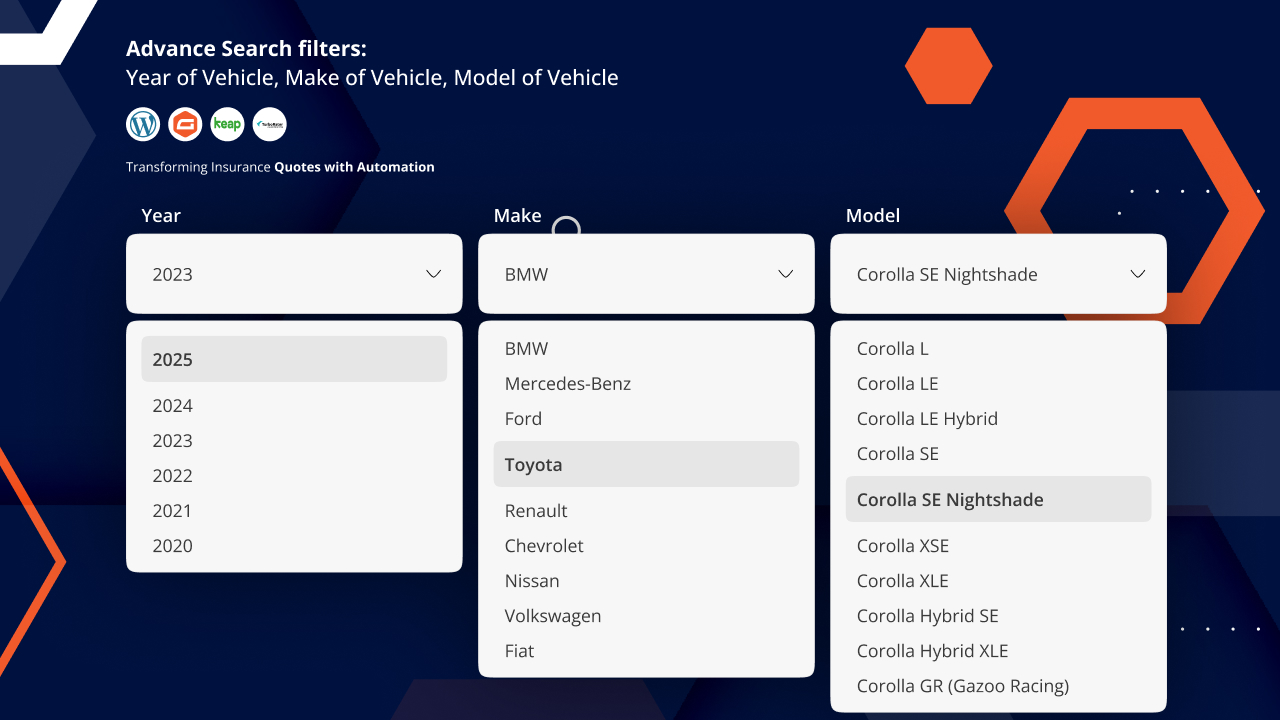Click 'Transforming Insurance Quotes with Automation' tagline

[x=280, y=167]
